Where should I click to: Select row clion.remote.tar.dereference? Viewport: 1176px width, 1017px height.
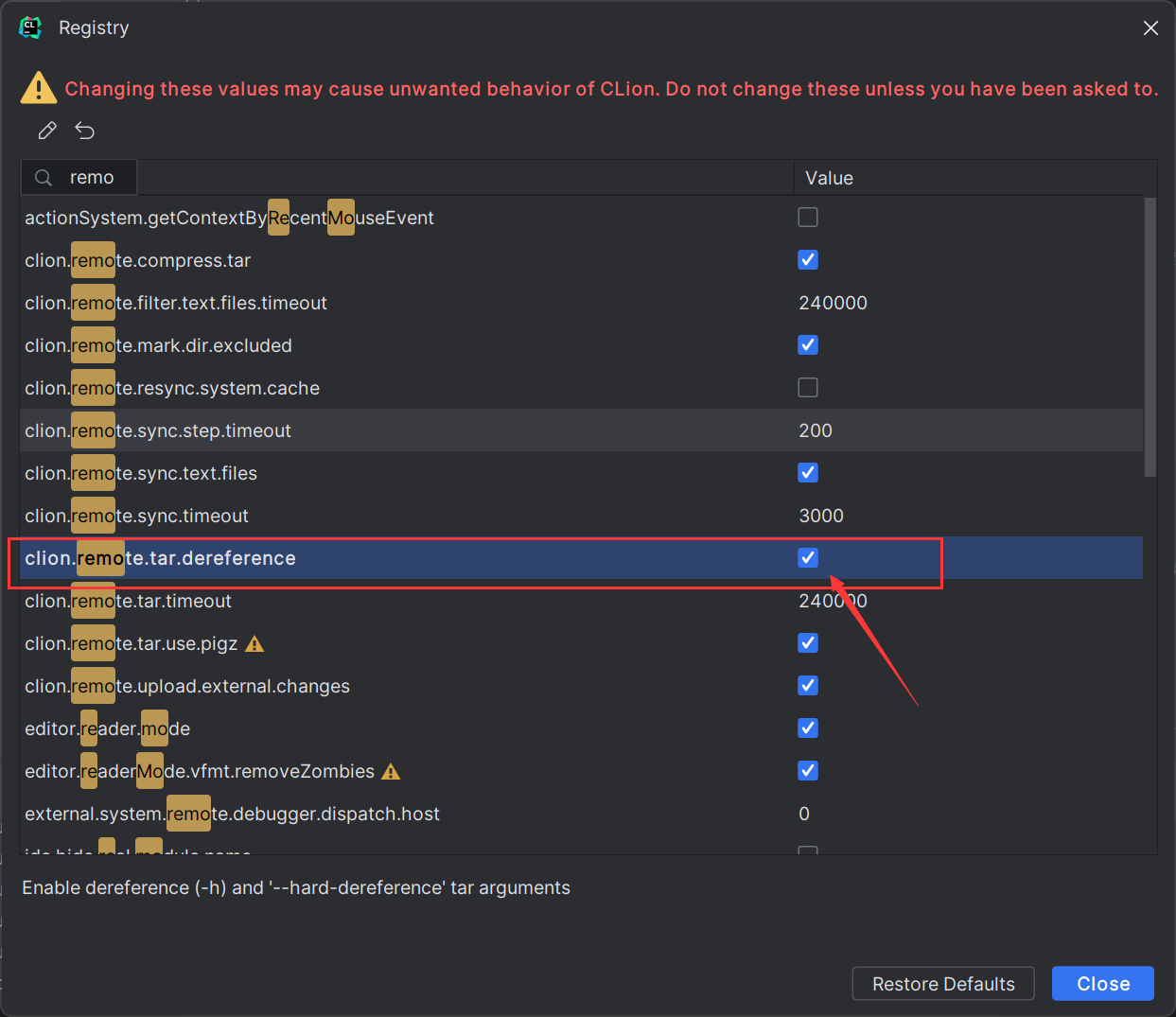pyautogui.click(x=581, y=558)
